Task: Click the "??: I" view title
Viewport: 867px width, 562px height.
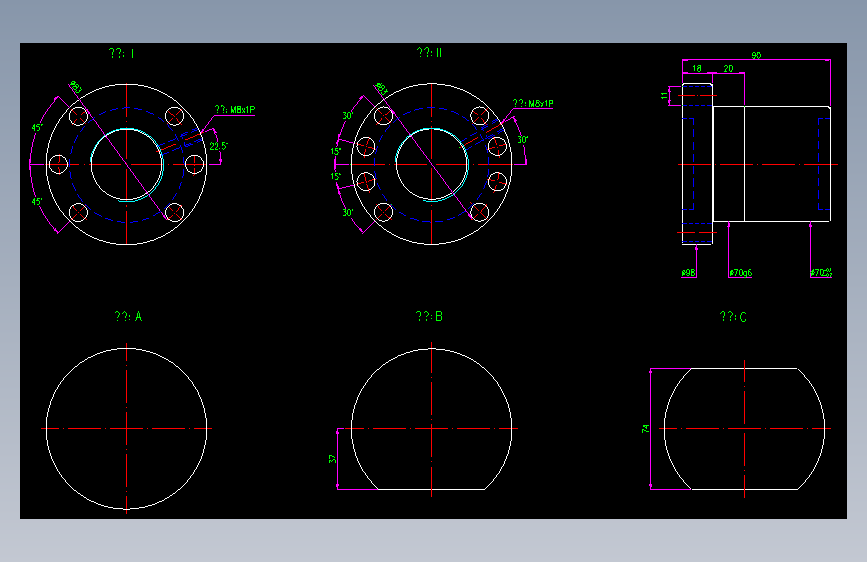Action: 122,53
